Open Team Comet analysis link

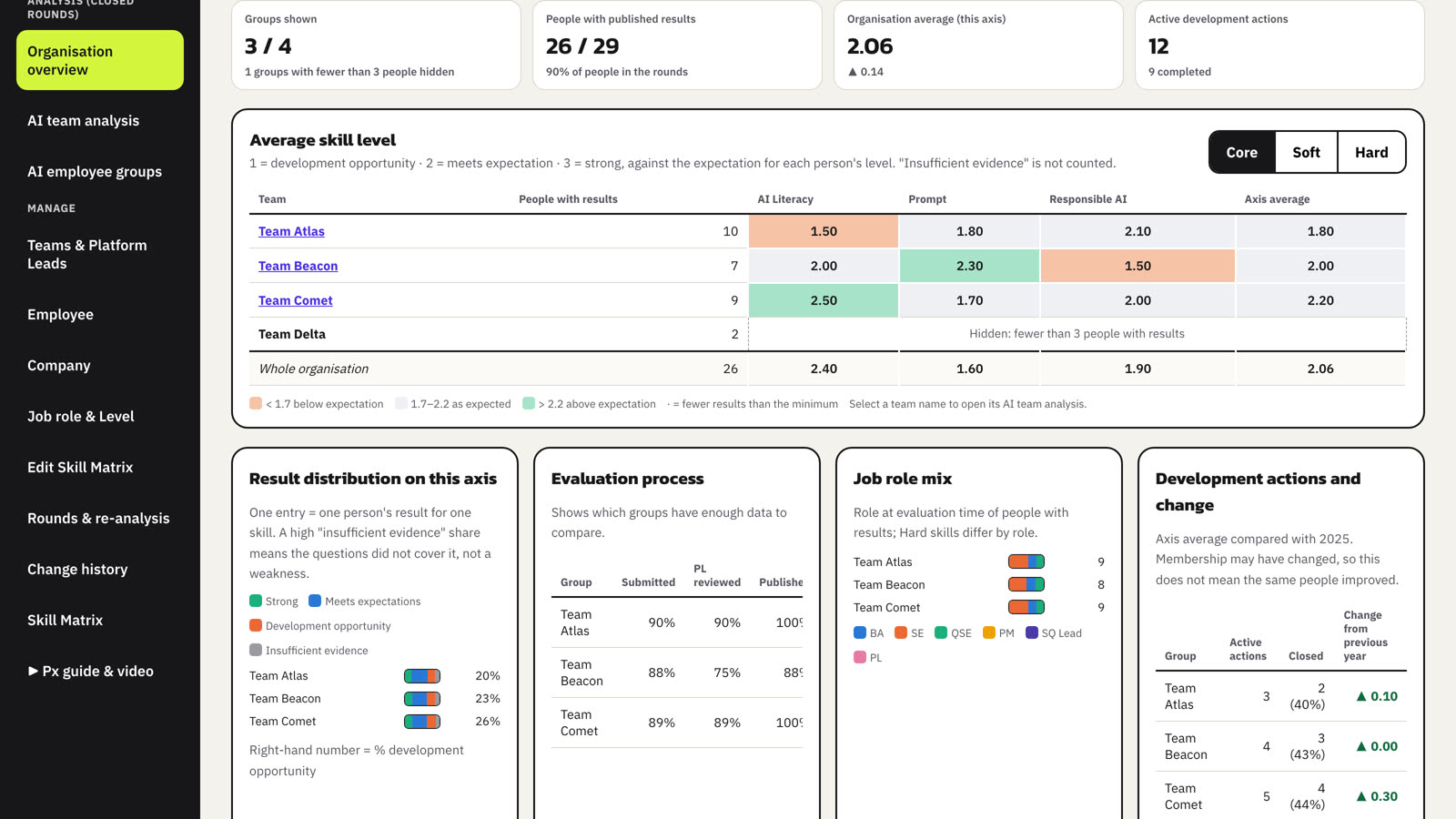[x=295, y=300]
